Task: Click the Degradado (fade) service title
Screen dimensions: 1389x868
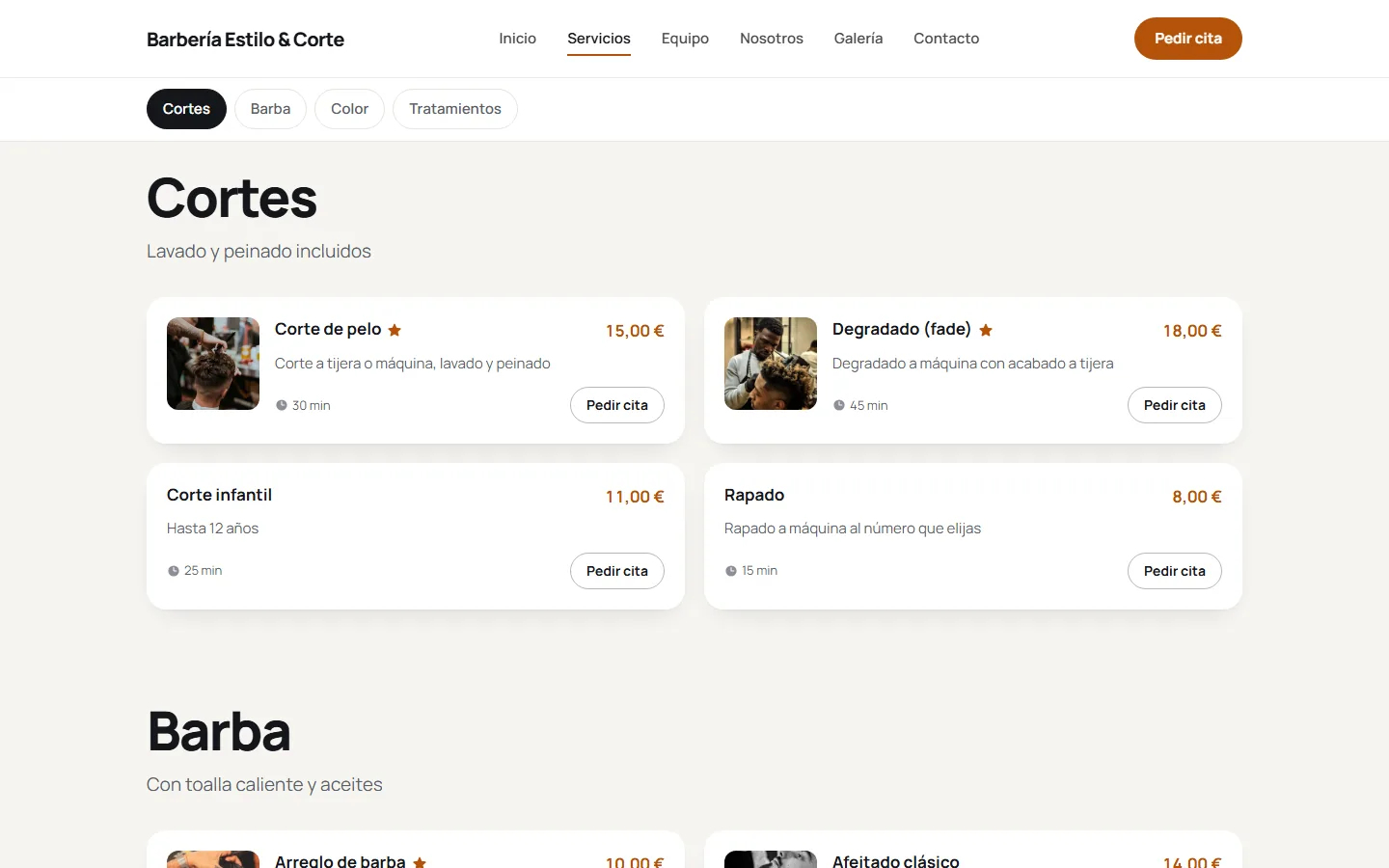Action: pyautogui.click(x=902, y=329)
